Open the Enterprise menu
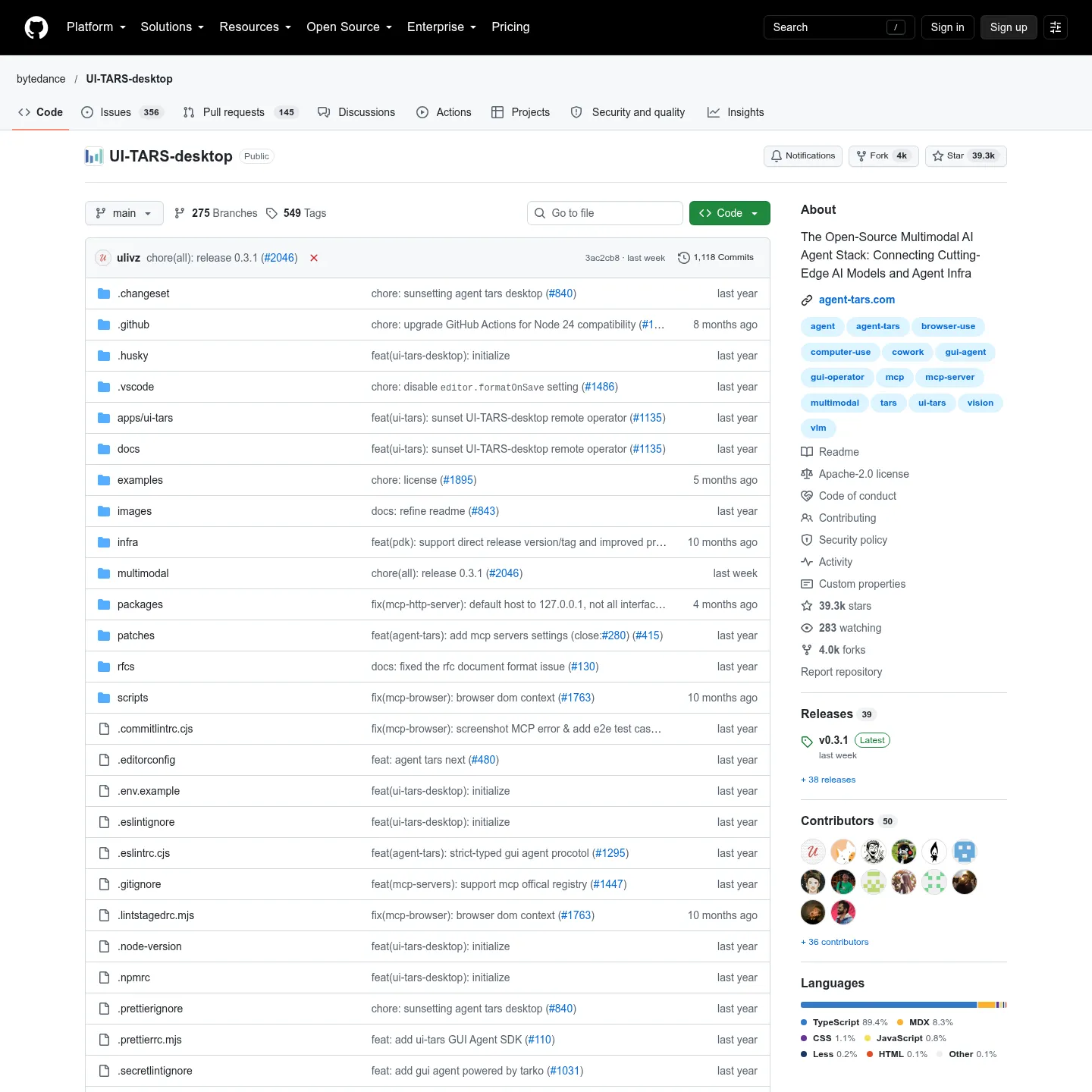 click(441, 27)
